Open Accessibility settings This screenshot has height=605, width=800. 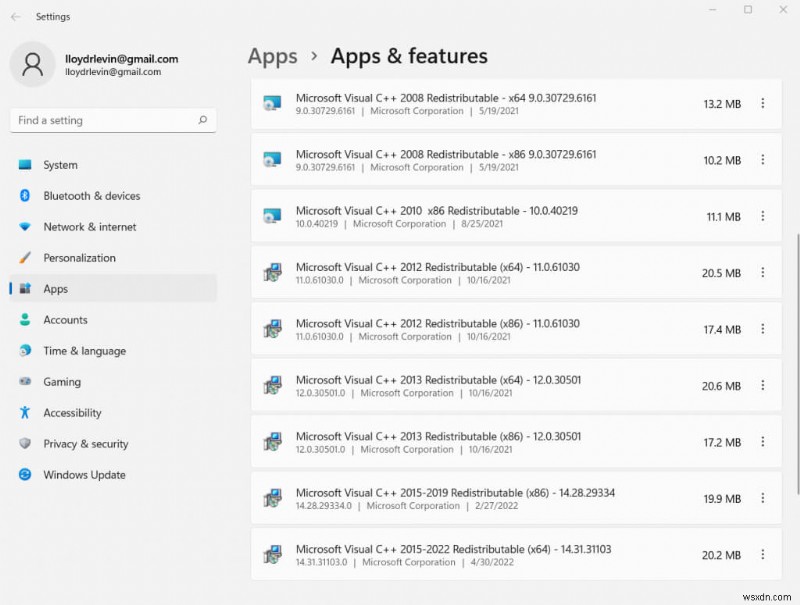[113, 413]
